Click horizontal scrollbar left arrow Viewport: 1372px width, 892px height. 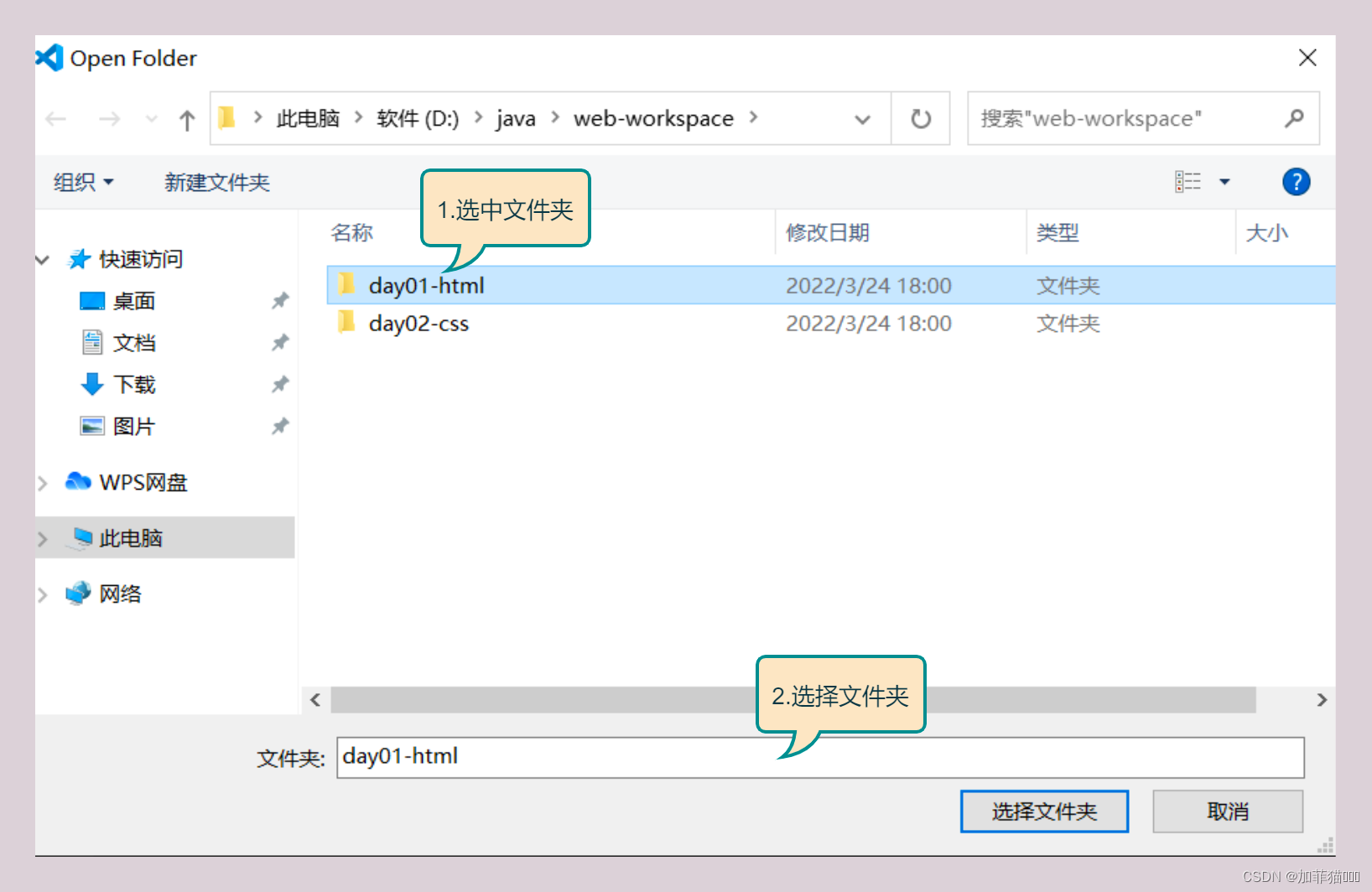click(315, 700)
